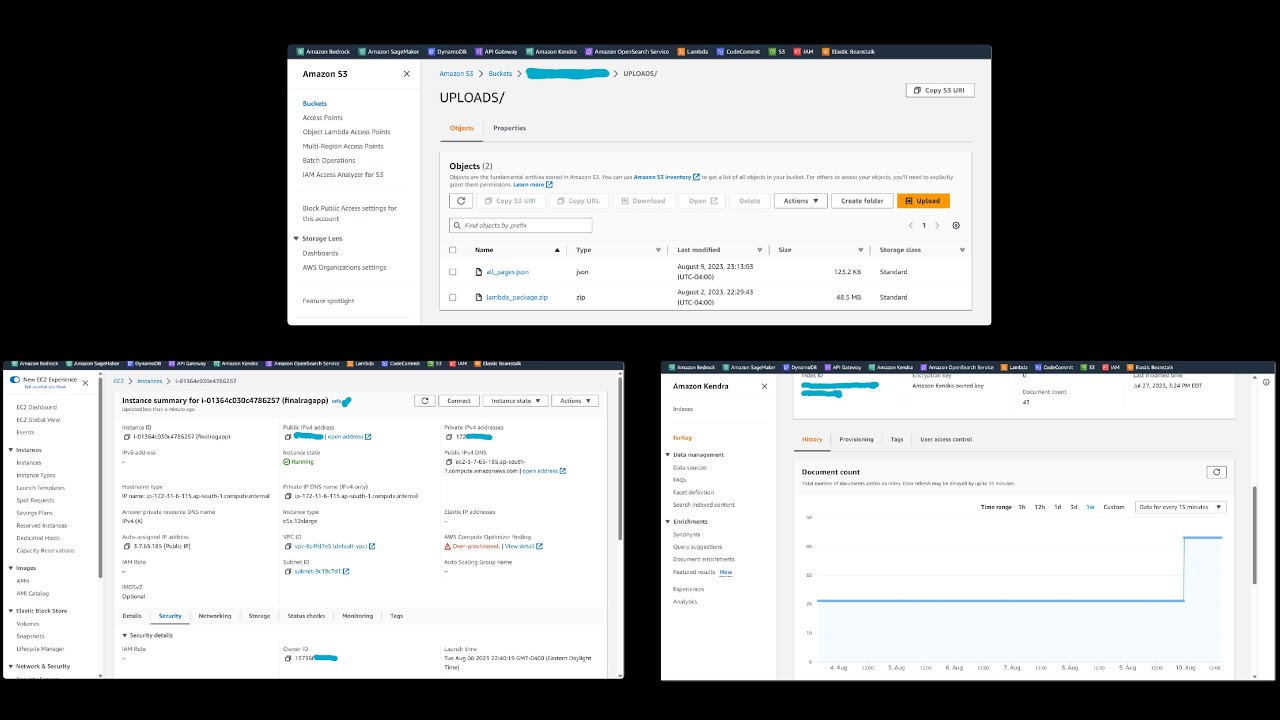
Task: Copy the Private IP DNS name
Action: 287,496
